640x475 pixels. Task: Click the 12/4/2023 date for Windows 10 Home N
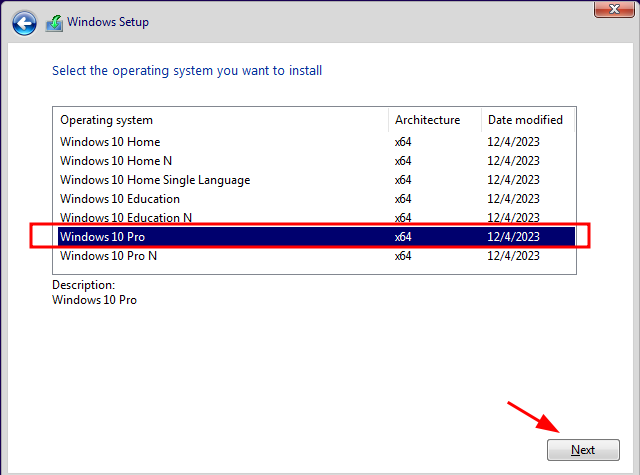tap(513, 161)
